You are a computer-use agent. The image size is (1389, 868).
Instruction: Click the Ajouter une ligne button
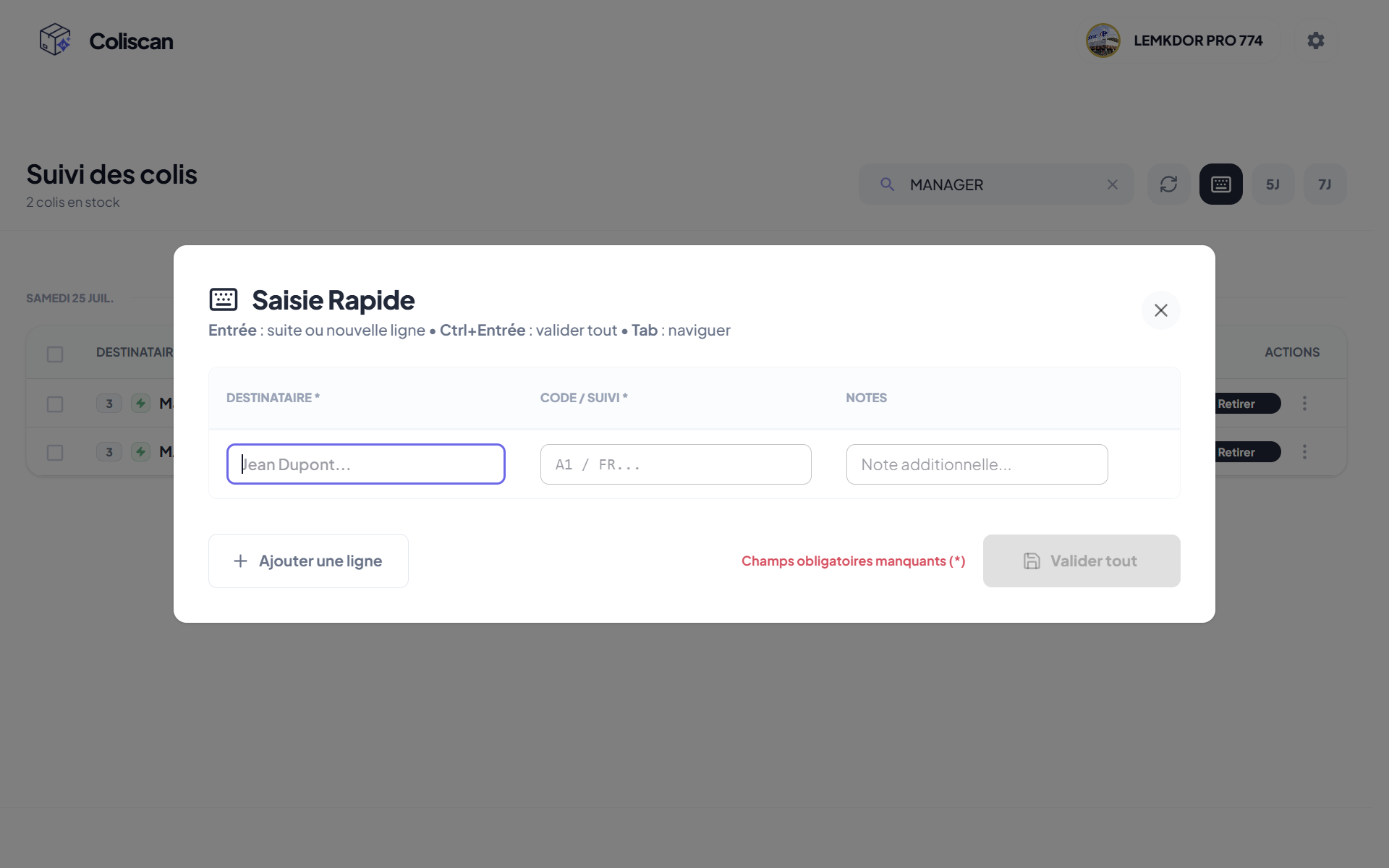pos(308,561)
